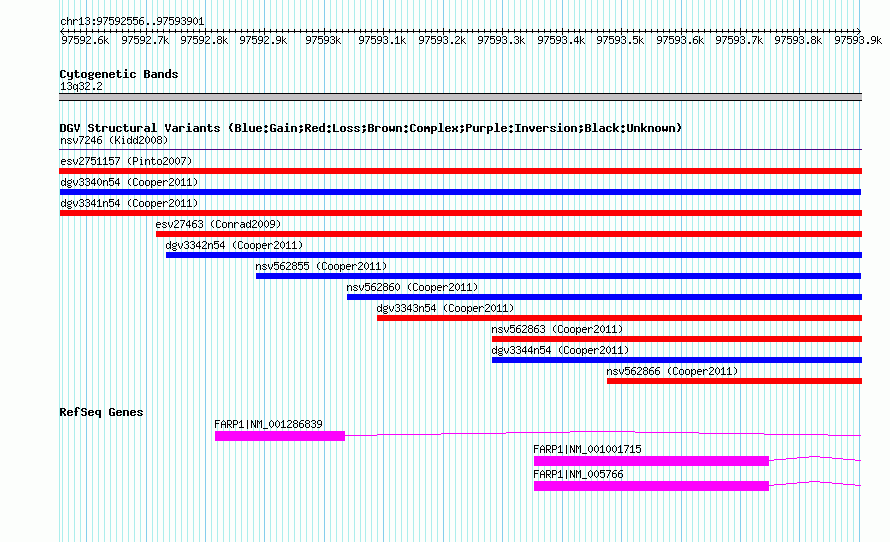
Task: Click the red nsv562866 loss bar
Action: pos(734,381)
